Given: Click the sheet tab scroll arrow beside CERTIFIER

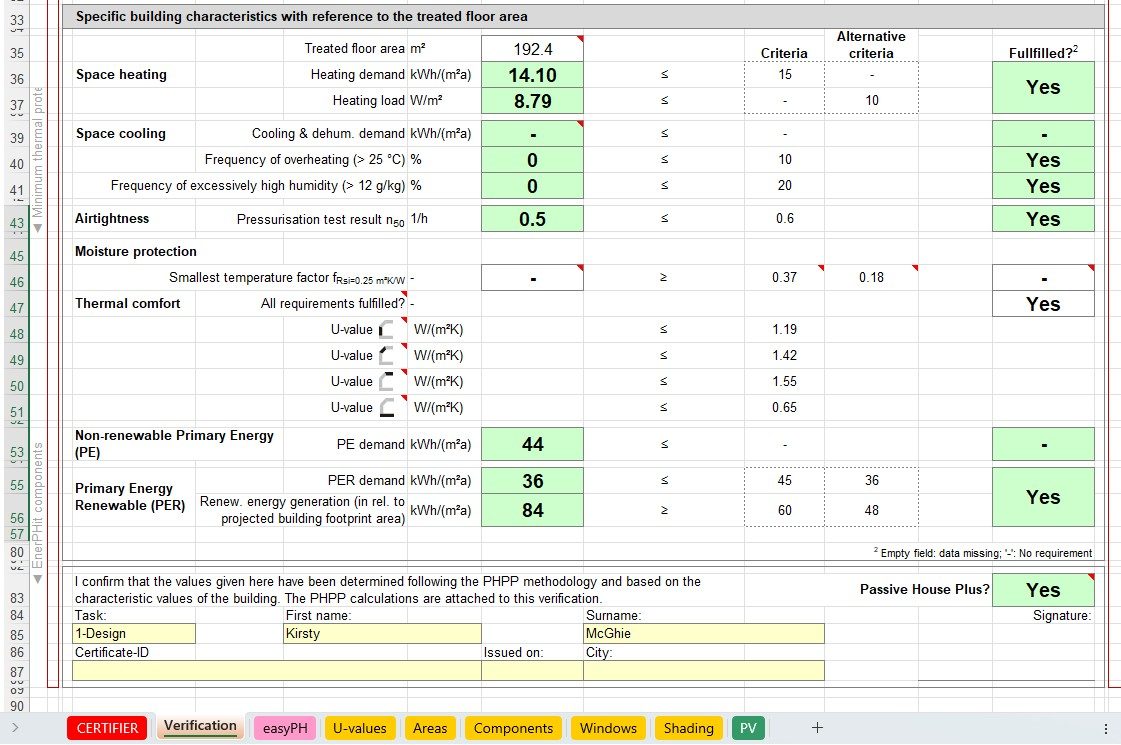Looking at the screenshot, I should tap(15, 728).
